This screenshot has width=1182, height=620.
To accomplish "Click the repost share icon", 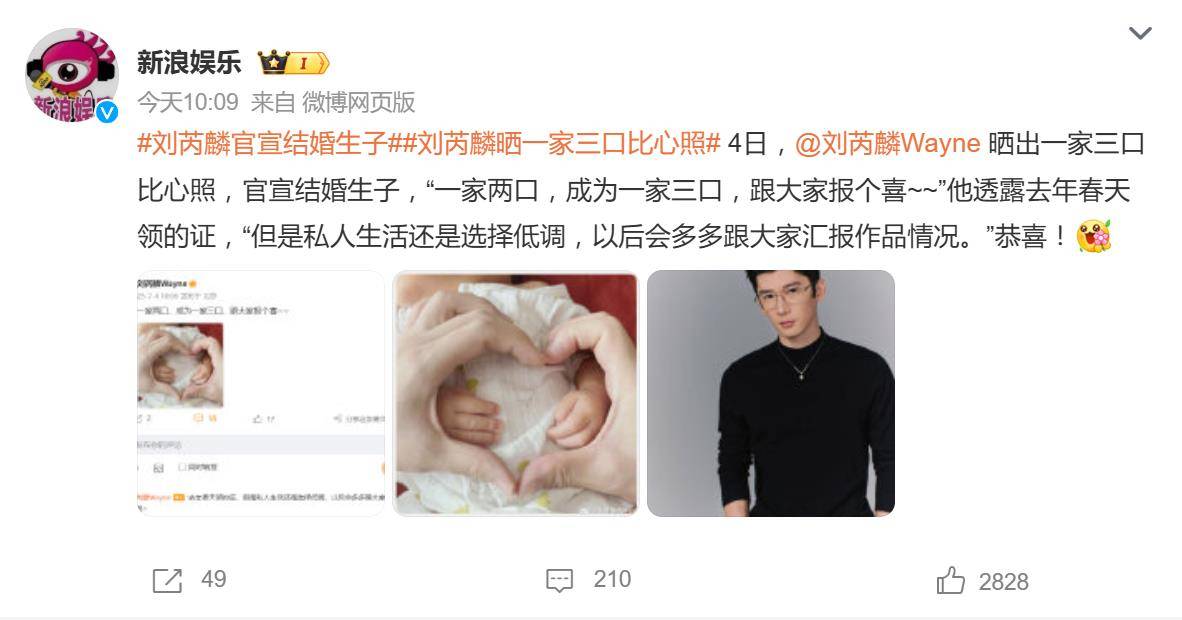I will (167, 580).
